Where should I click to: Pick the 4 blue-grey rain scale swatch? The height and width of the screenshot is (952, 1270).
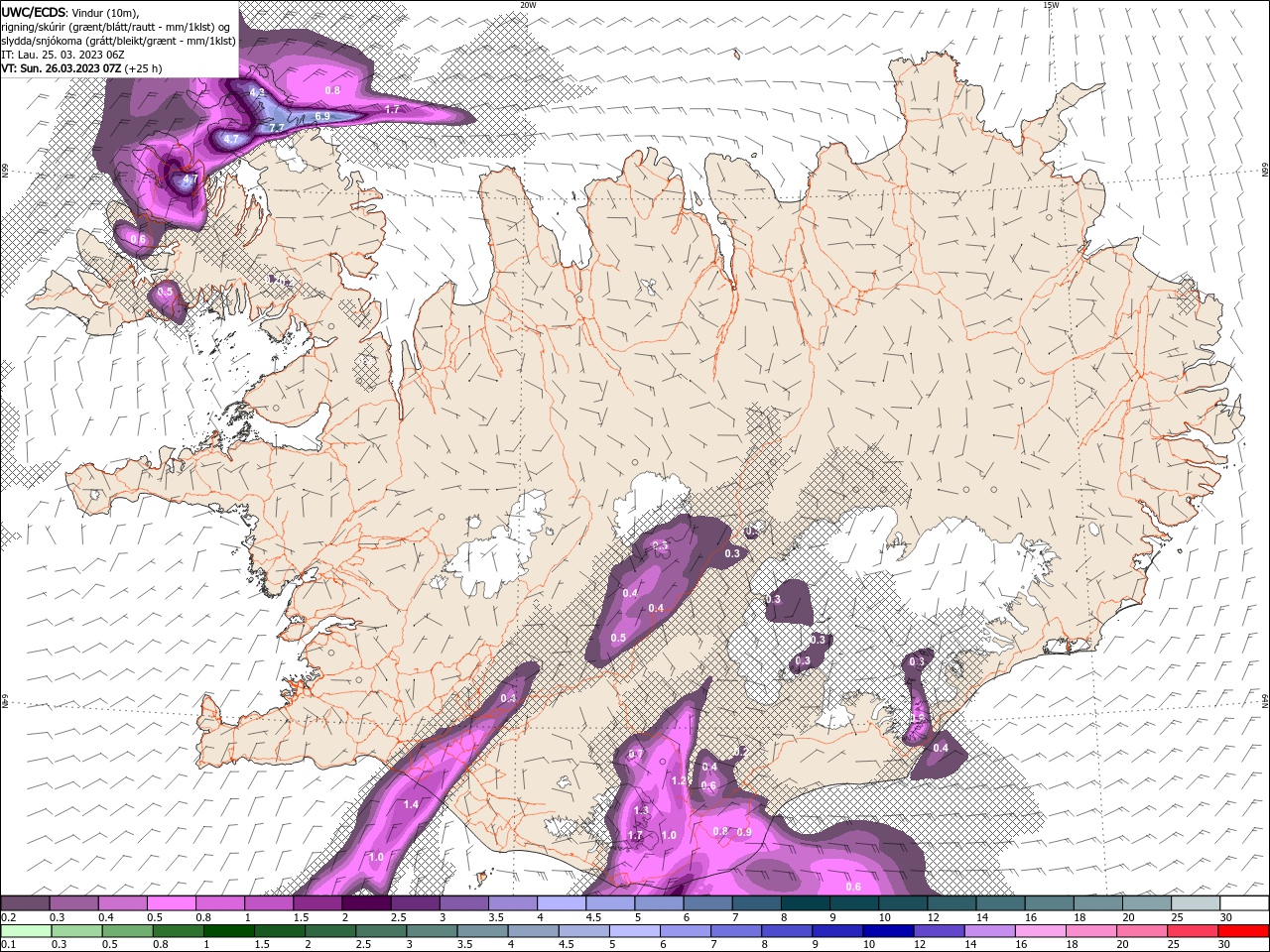pyautogui.click(x=533, y=931)
